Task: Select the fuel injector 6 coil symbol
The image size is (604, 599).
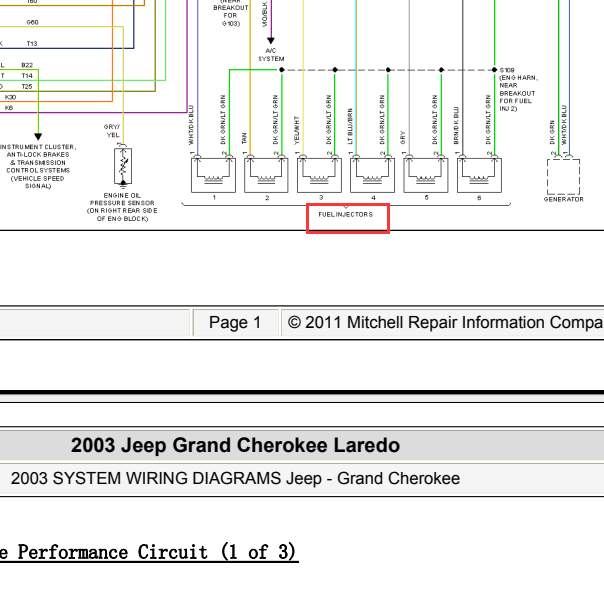Action: (x=479, y=175)
